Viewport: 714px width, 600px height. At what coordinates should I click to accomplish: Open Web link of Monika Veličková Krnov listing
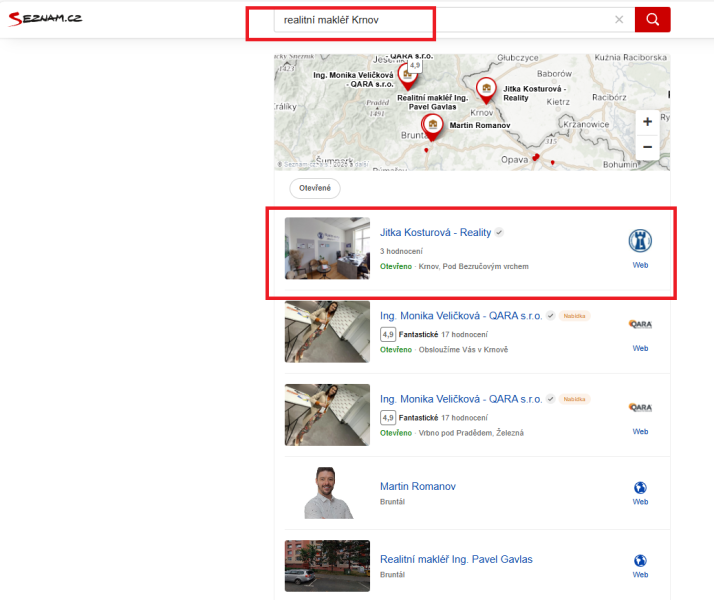(640, 348)
